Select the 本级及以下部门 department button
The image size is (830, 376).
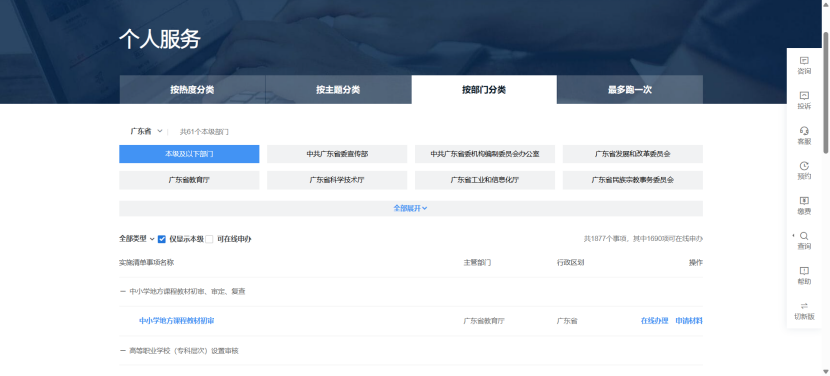[189, 154]
